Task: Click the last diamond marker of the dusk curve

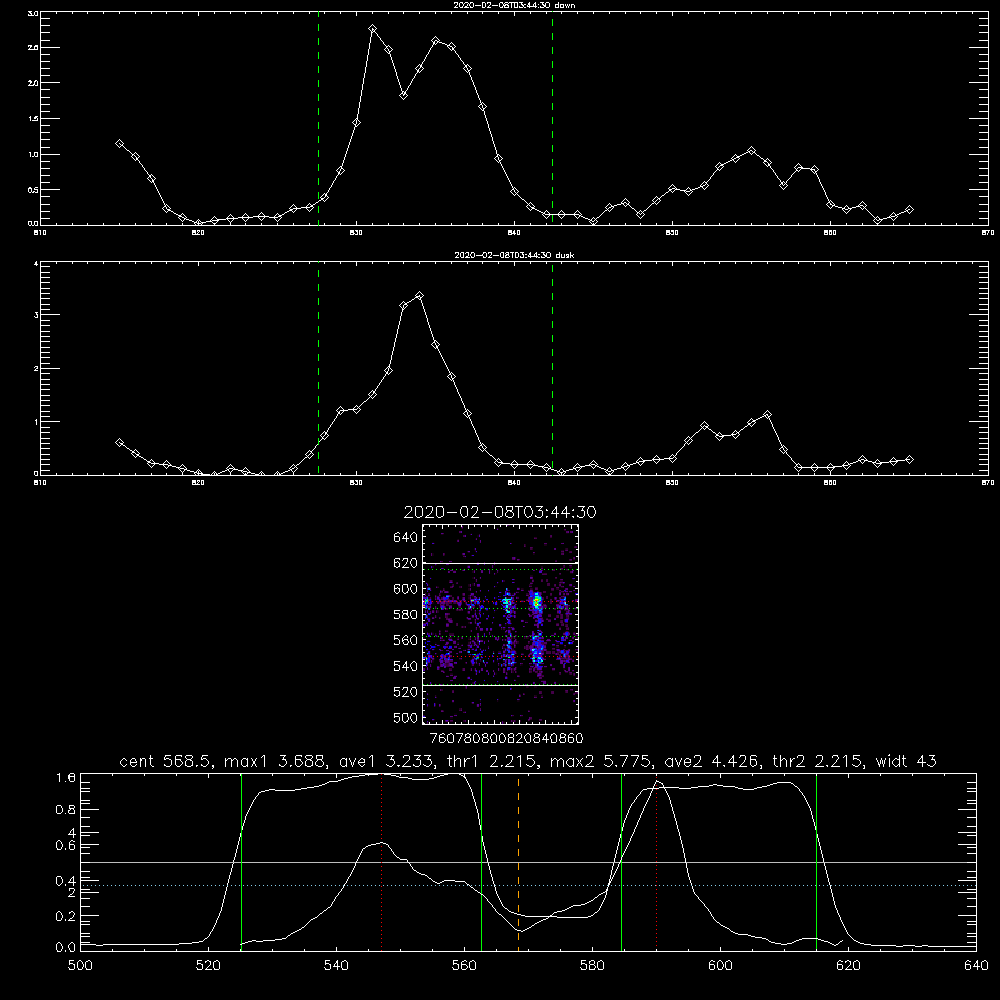Action: tap(909, 459)
